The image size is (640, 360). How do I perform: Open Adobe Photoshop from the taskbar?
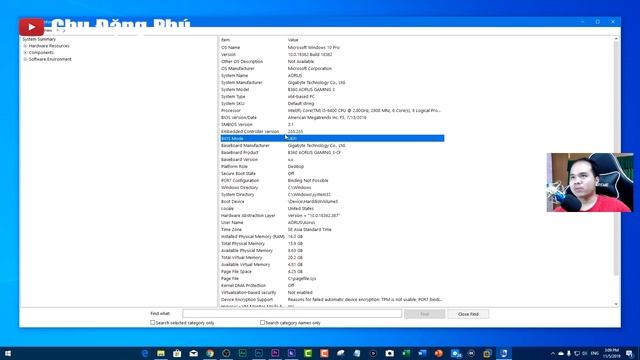point(259,353)
